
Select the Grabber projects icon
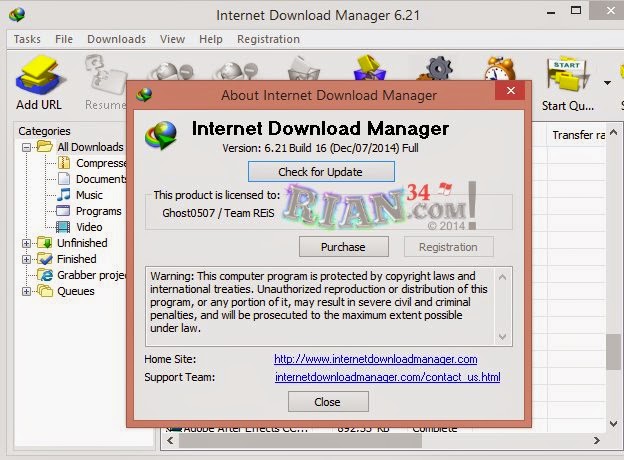[45, 275]
